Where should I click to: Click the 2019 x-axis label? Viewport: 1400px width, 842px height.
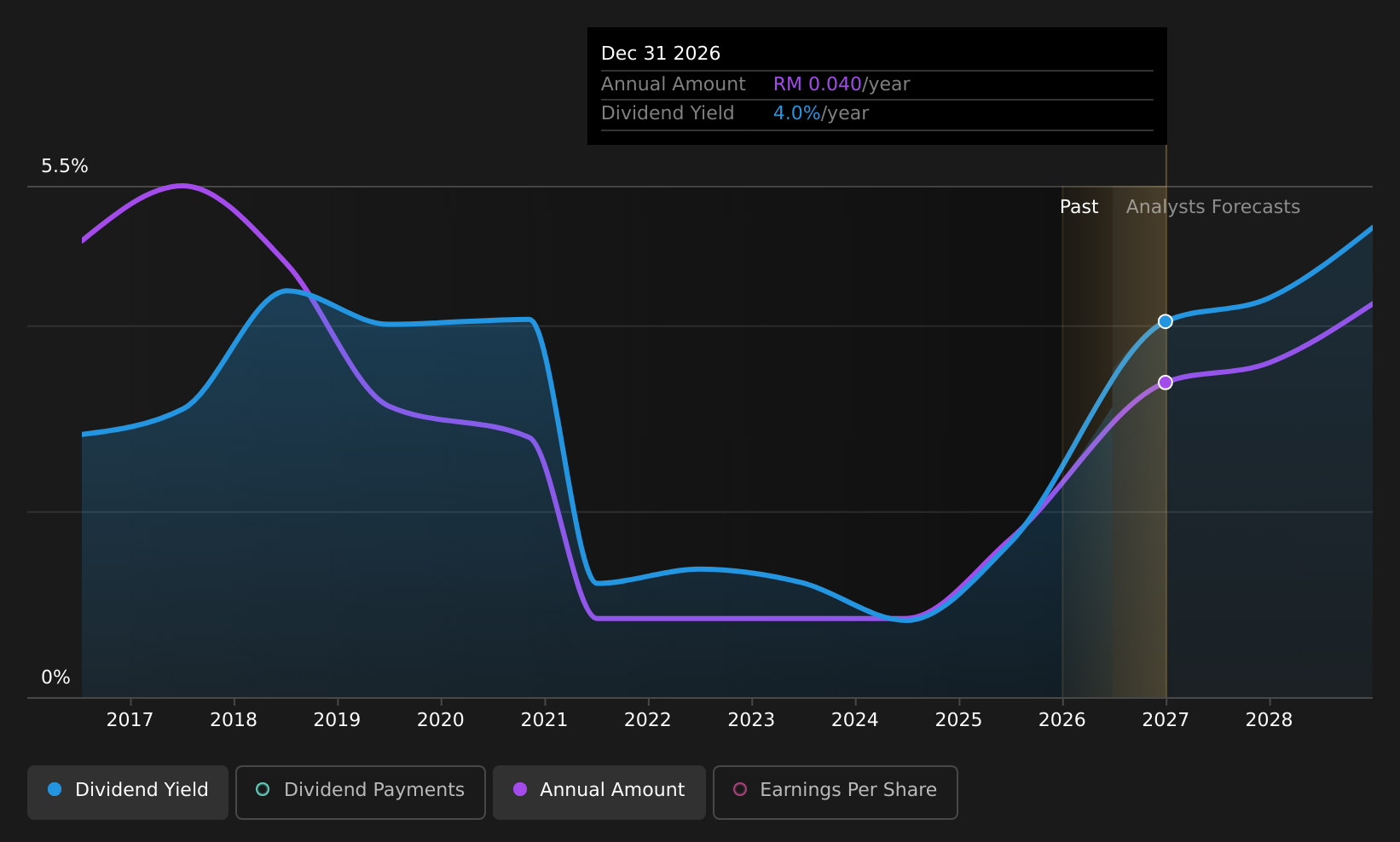(337, 720)
